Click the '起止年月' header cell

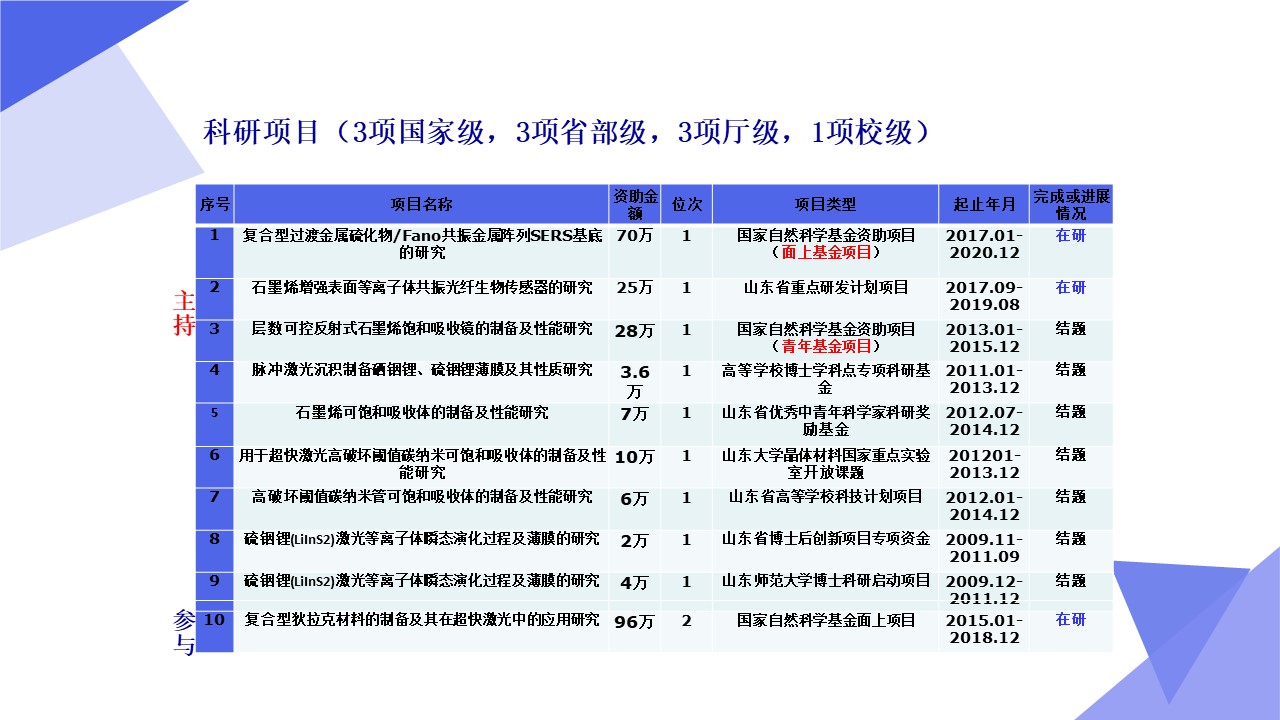coord(984,204)
